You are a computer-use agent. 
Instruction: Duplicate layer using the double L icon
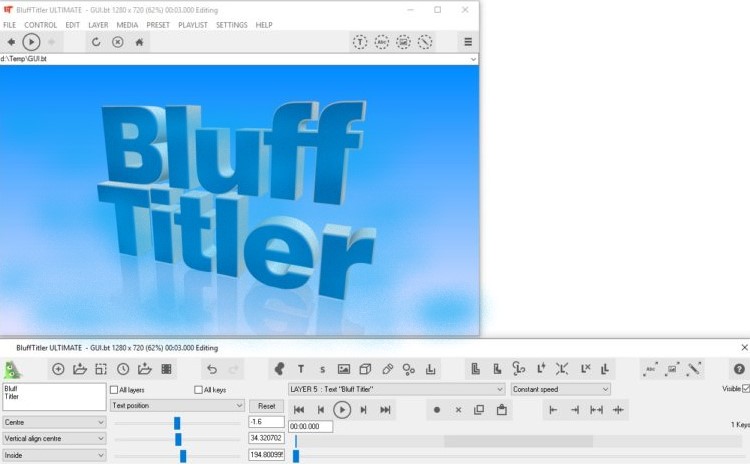(606, 368)
